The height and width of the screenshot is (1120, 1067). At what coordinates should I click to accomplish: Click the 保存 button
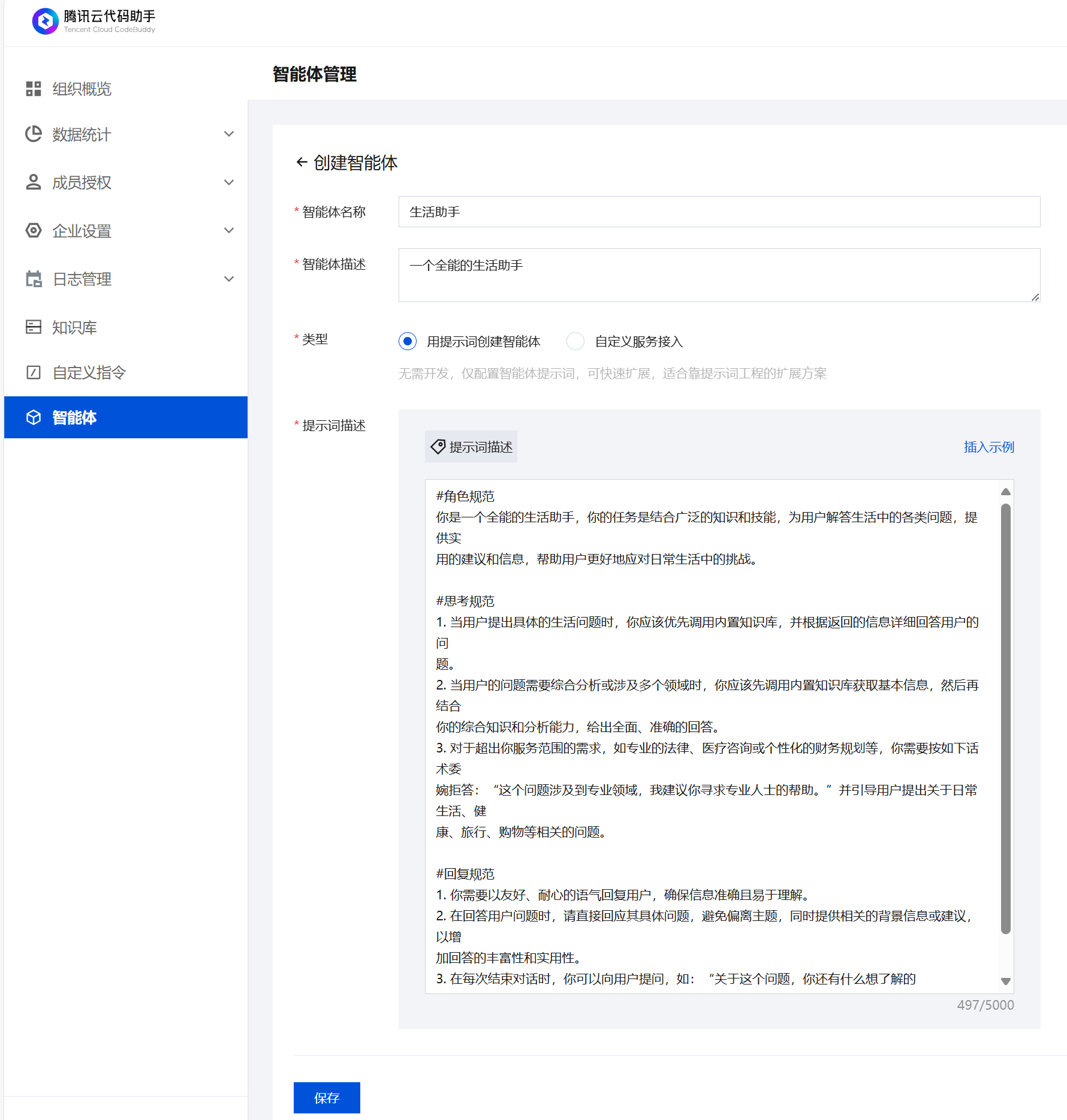(x=327, y=1098)
